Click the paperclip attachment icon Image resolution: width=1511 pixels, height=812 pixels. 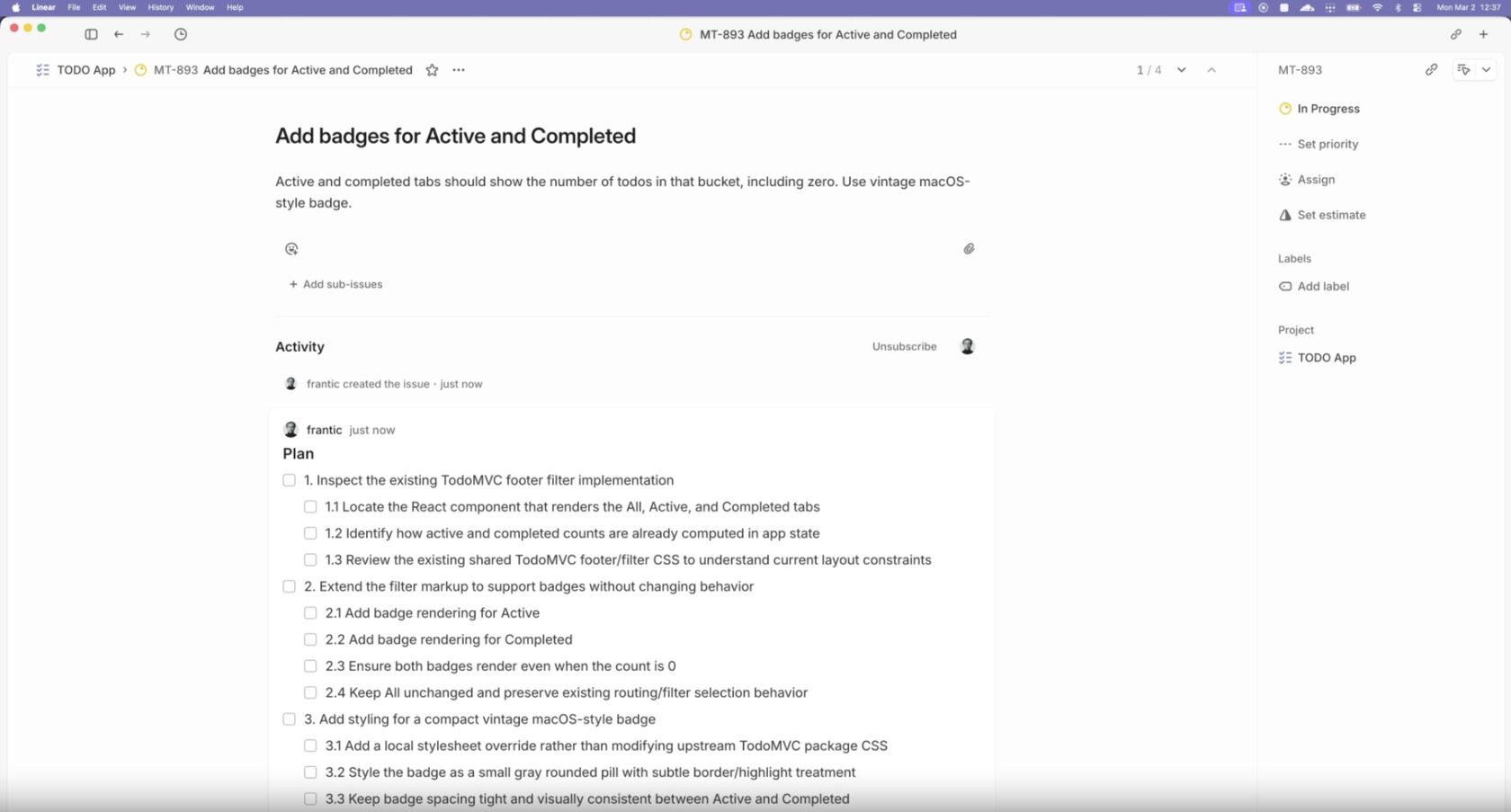(x=969, y=249)
